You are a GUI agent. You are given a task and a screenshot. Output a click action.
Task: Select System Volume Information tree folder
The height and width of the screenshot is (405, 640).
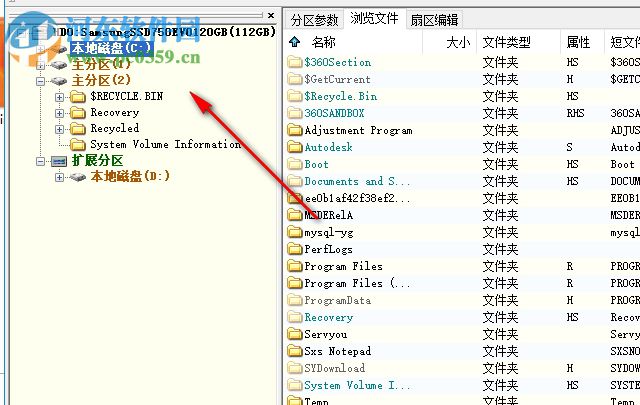coord(166,145)
